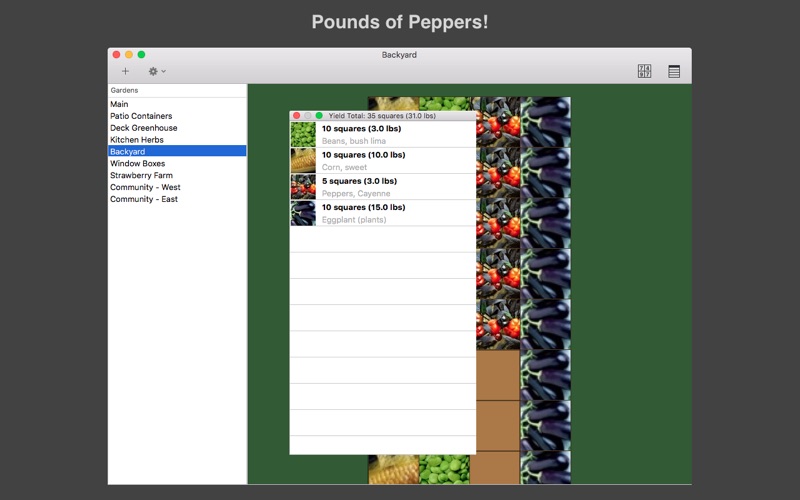The height and width of the screenshot is (500, 800).
Task: Click the bottom corn garden square
Action: click(393, 469)
